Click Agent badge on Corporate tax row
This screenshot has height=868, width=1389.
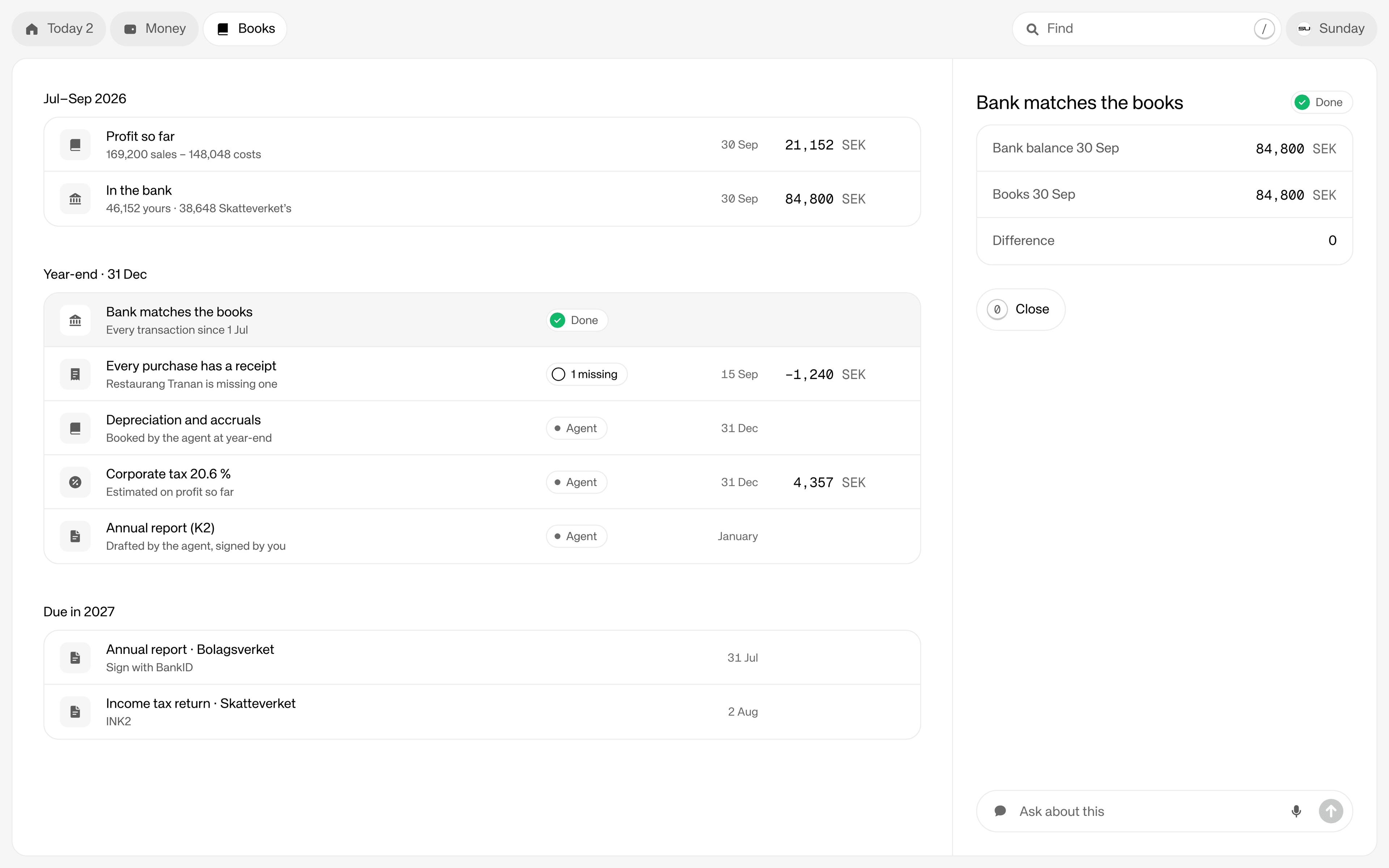click(576, 482)
